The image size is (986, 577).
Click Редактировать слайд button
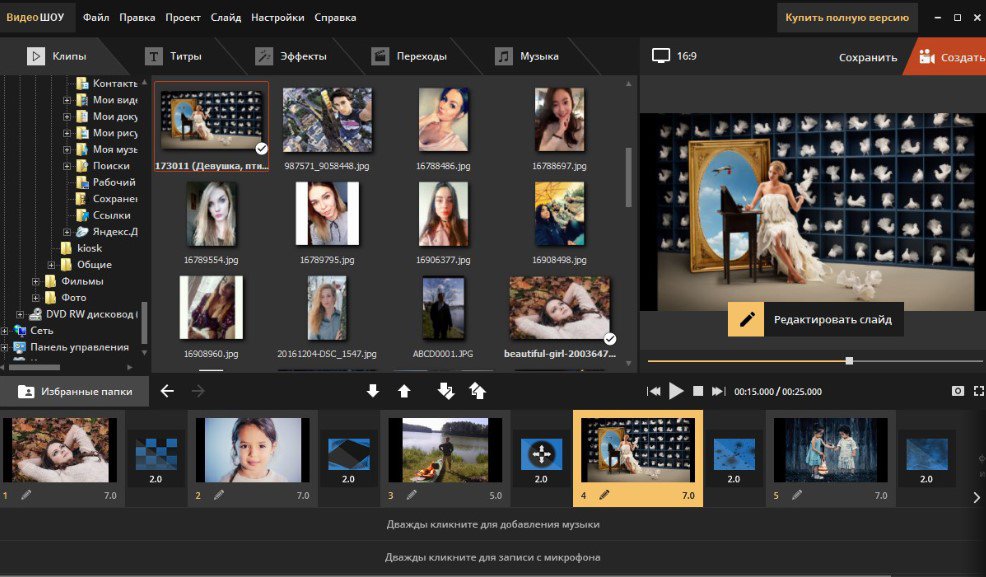(x=816, y=319)
